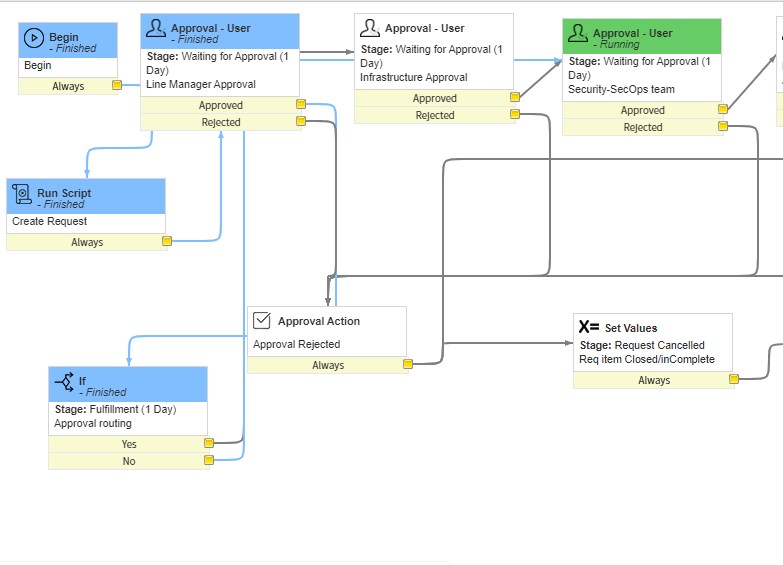Click the Always condition under Begin
783x565 pixels.
click(68, 86)
